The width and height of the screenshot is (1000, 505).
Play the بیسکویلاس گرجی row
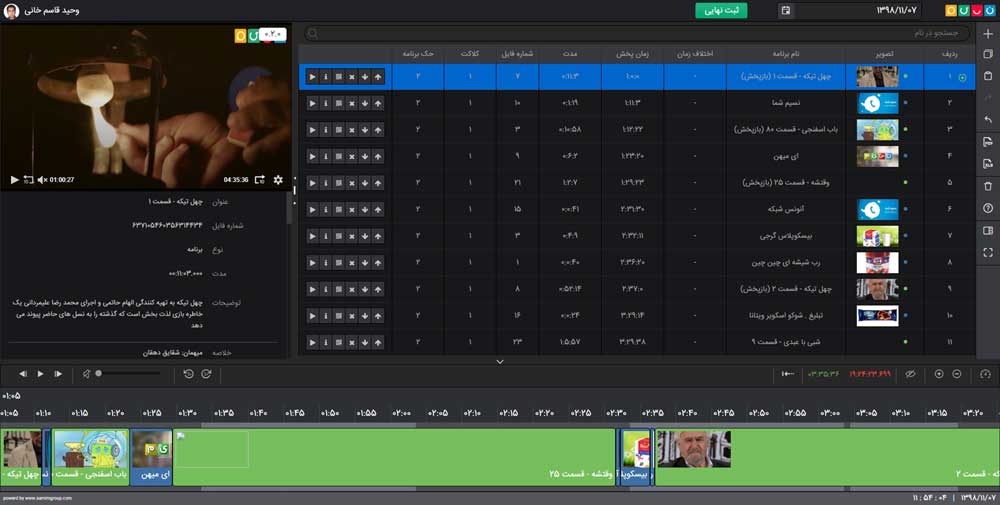click(x=312, y=236)
